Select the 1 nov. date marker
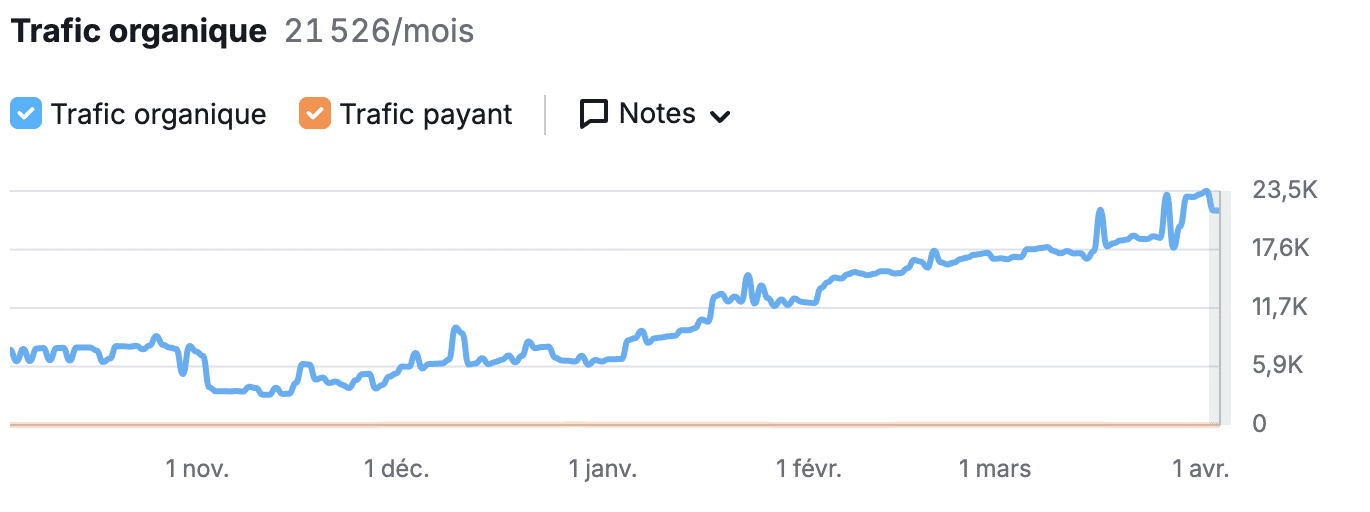Screen dimensions: 1370x512 [197, 468]
